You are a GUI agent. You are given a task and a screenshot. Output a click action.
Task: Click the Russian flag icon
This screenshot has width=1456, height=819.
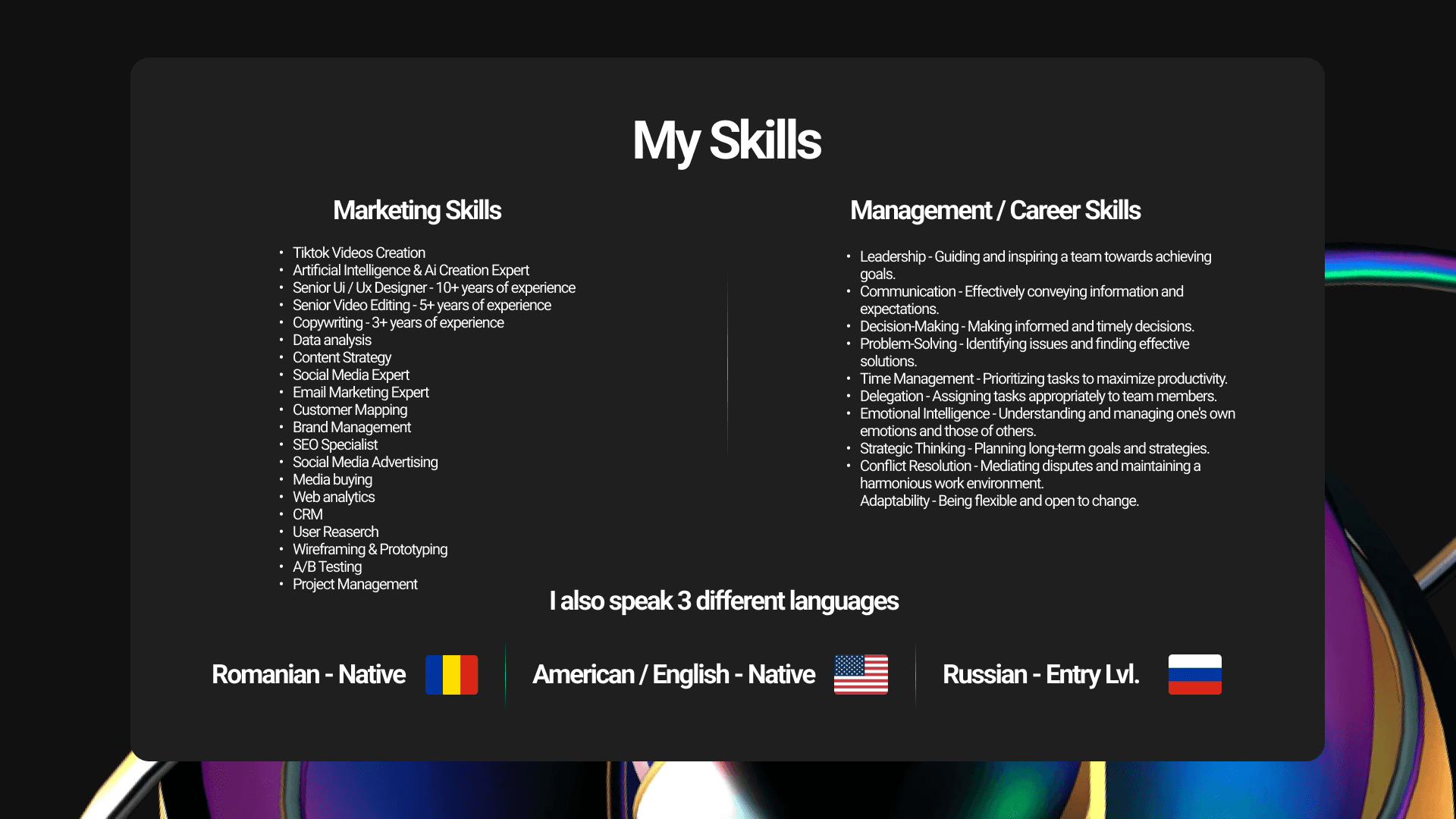click(x=1194, y=674)
